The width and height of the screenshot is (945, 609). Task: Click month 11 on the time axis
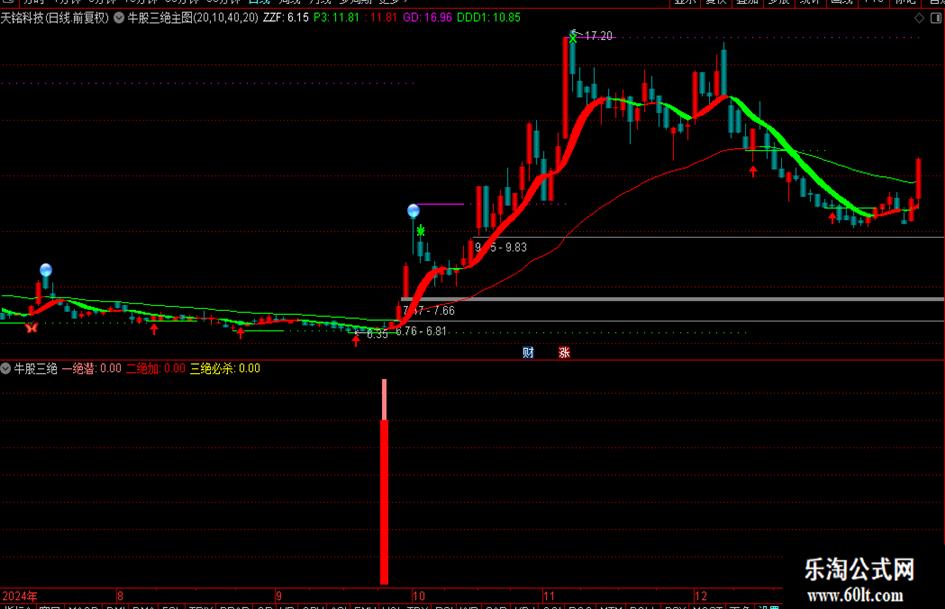pyautogui.click(x=548, y=596)
